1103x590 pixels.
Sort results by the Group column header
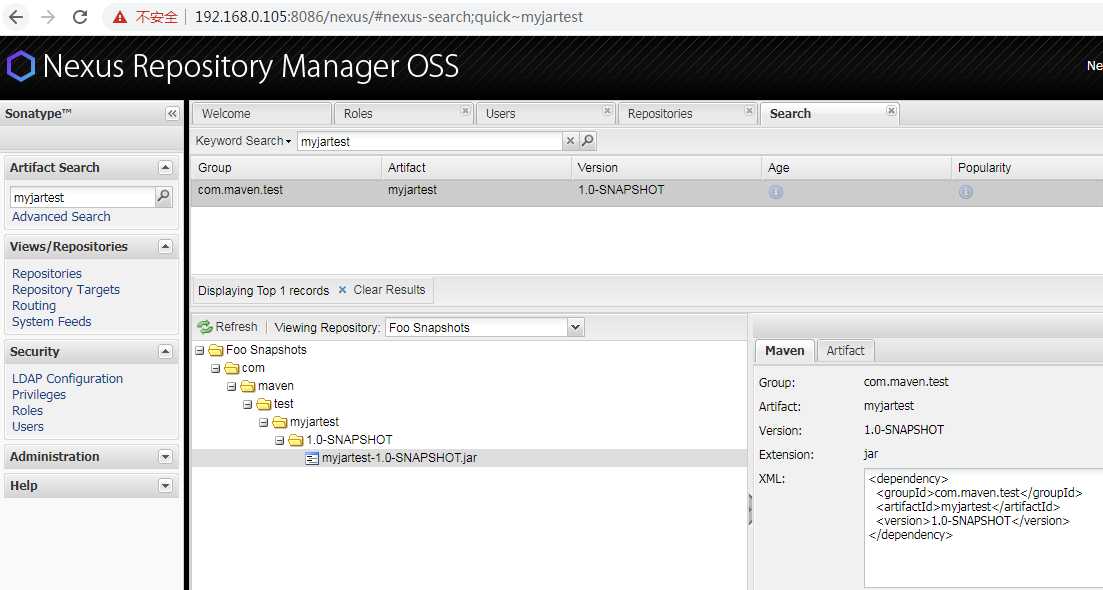point(285,167)
